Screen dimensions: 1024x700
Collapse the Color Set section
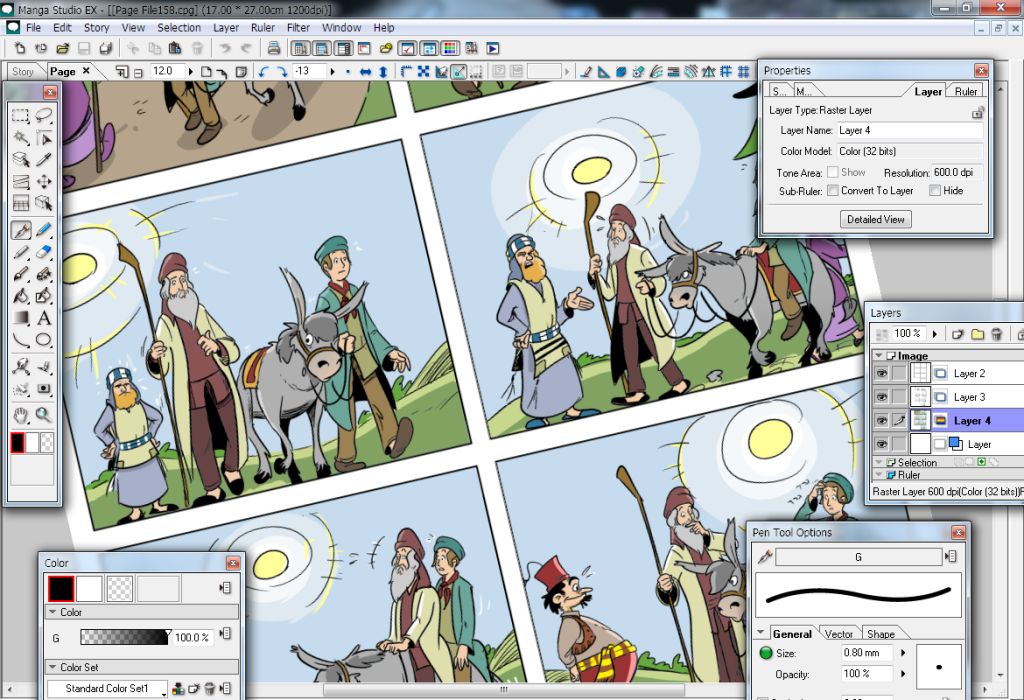click(x=53, y=667)
